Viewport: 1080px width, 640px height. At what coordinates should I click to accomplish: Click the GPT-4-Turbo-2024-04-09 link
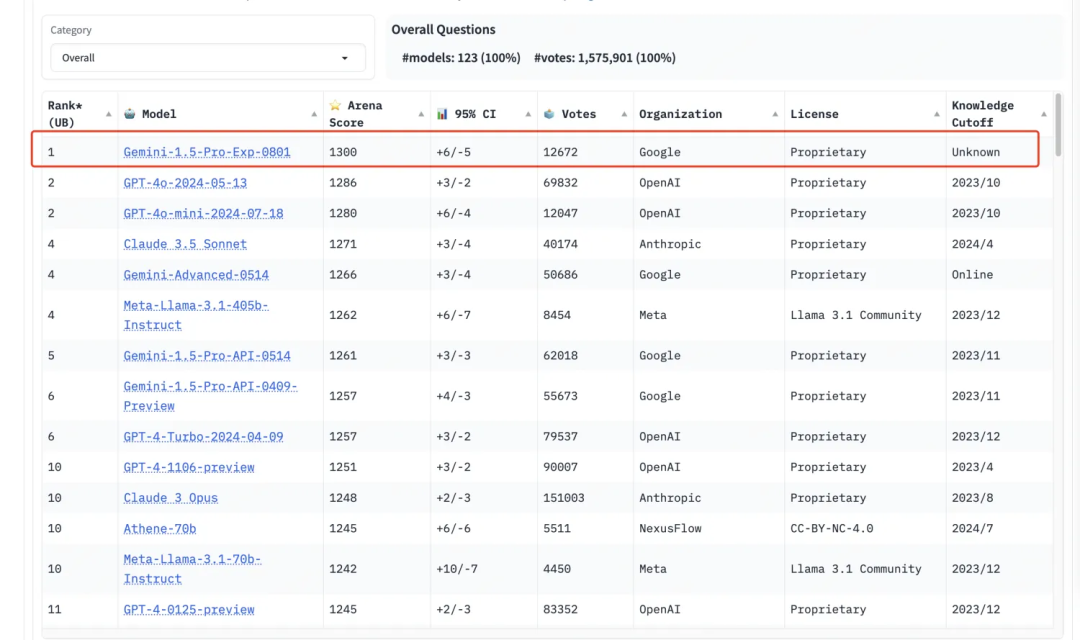(203, 437)
